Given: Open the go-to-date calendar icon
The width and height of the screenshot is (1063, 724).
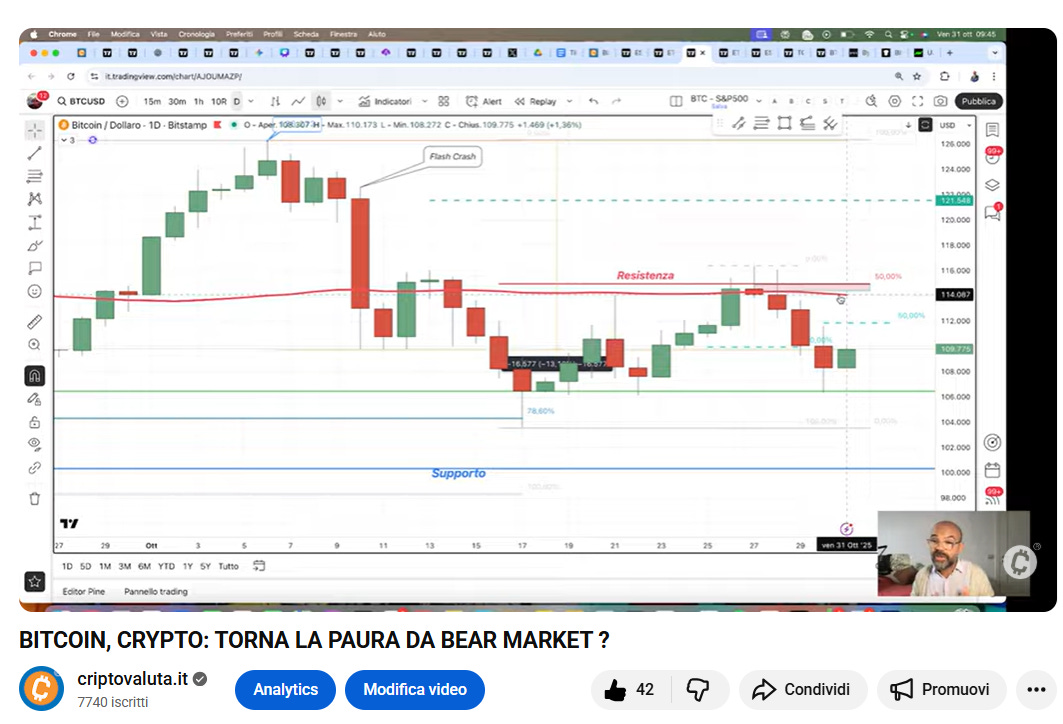Looking at the screenshot, I should 259,566.
